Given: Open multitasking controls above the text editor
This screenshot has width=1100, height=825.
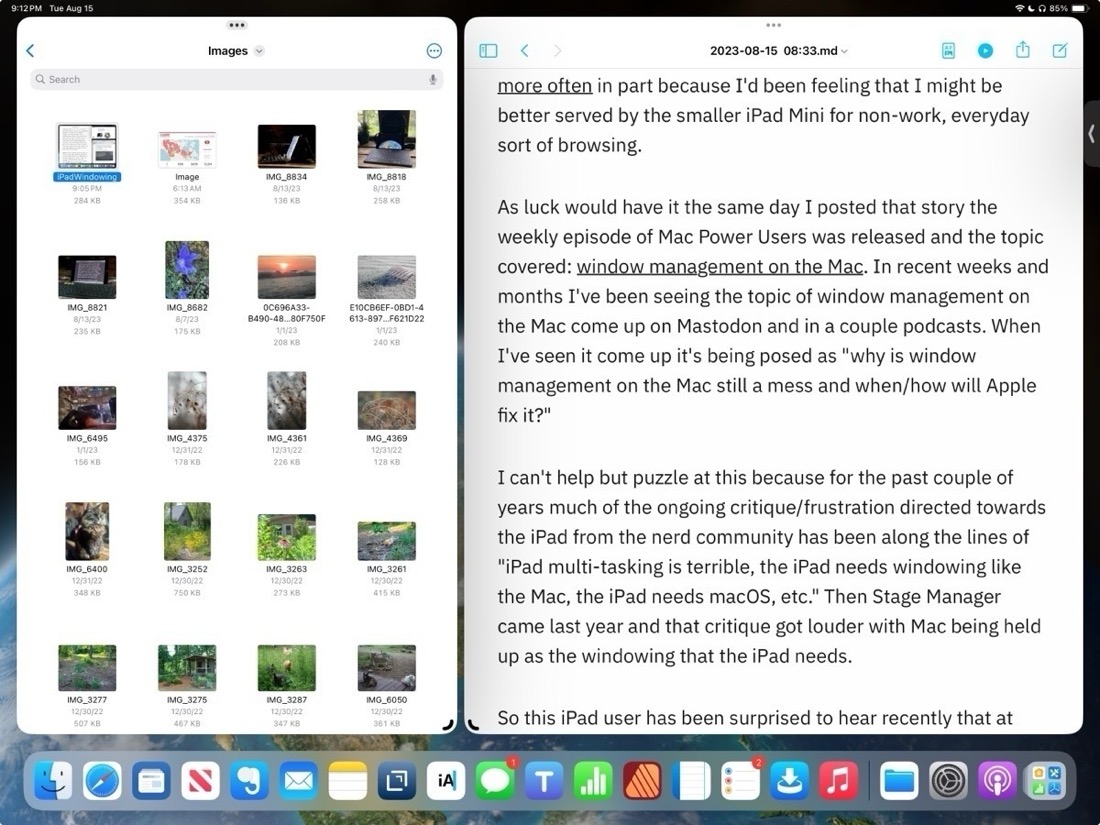Looking at the screenshot, I should [x=773, y=25].
